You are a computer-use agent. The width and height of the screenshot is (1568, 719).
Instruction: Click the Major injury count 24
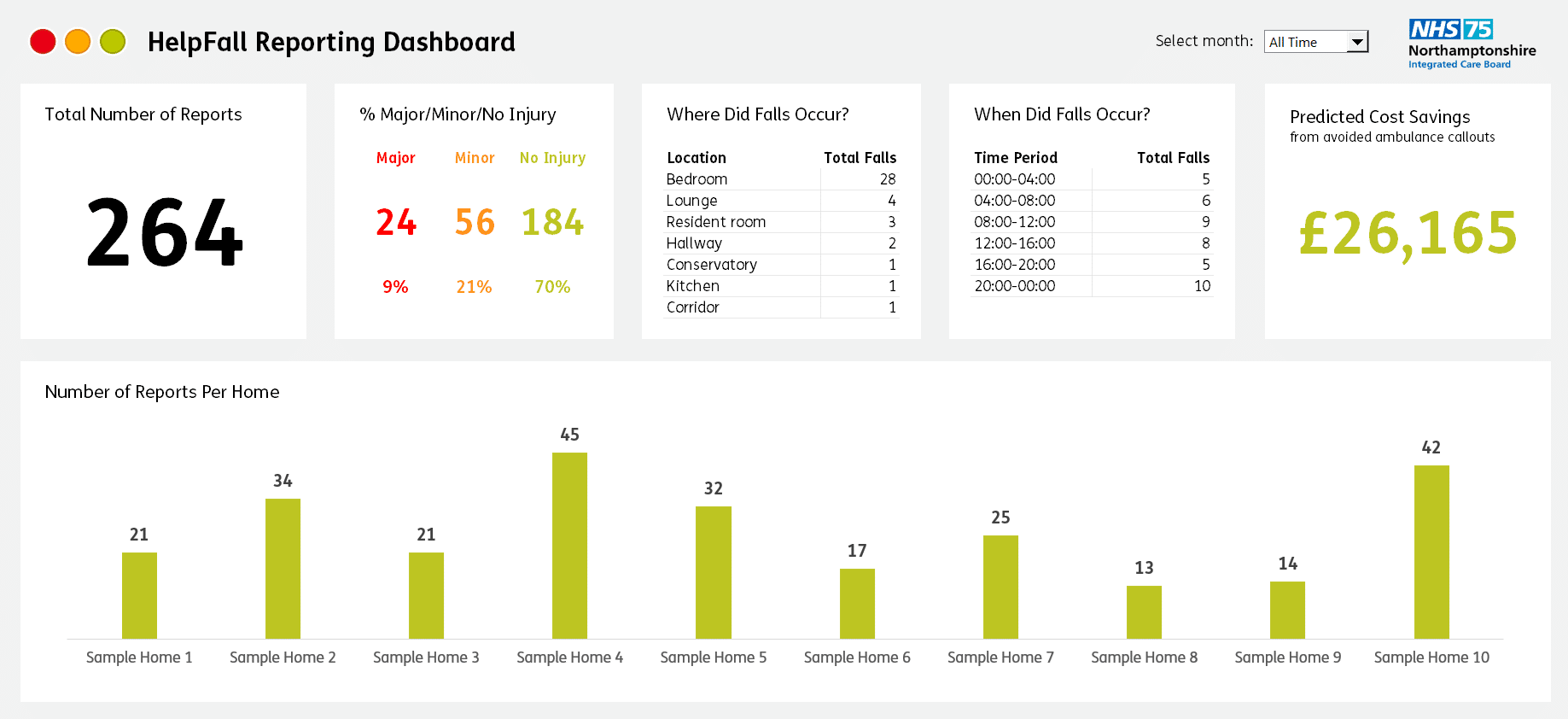(396, 222)
